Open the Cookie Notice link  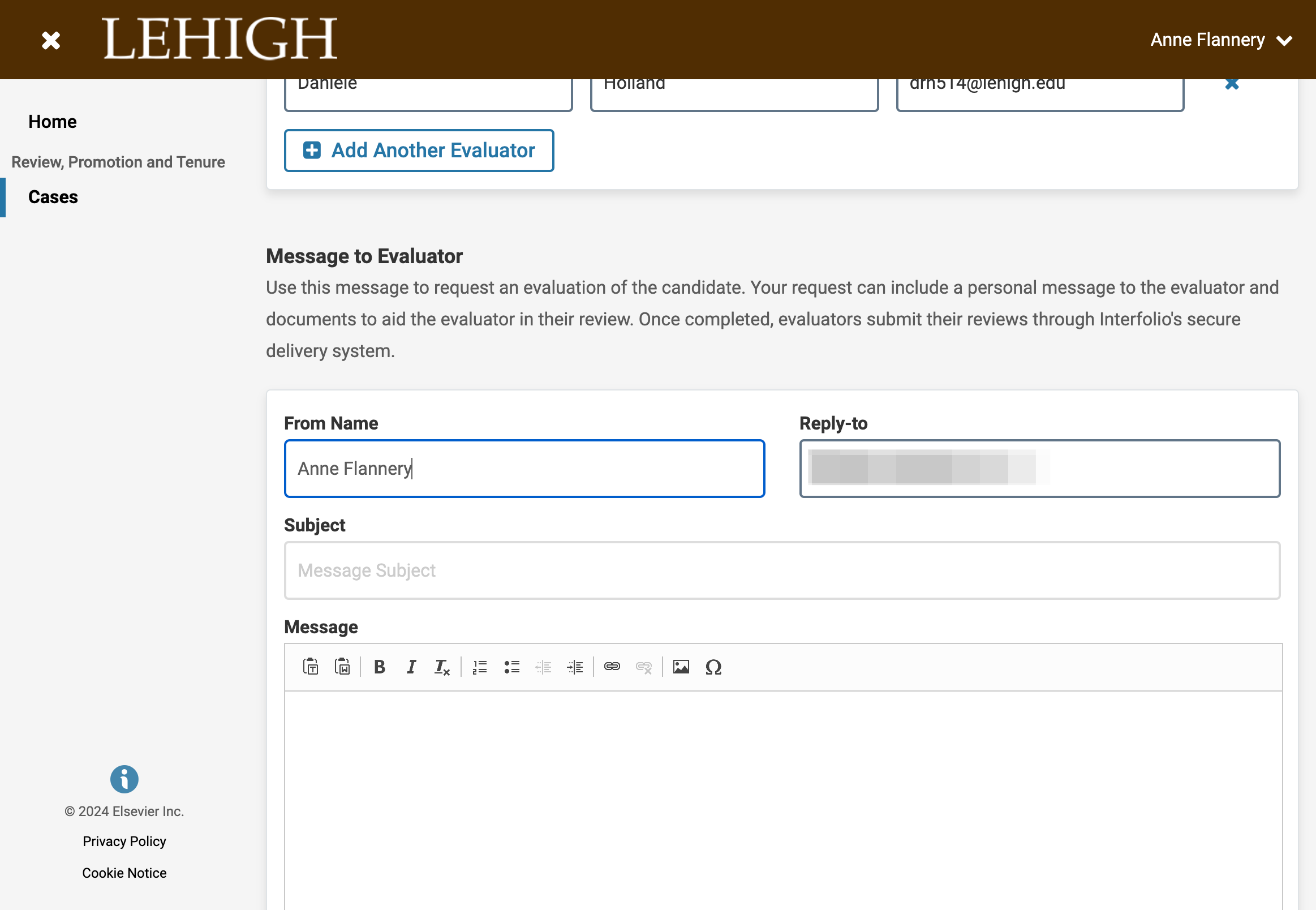pyautogui.click(x=124, y=873)
